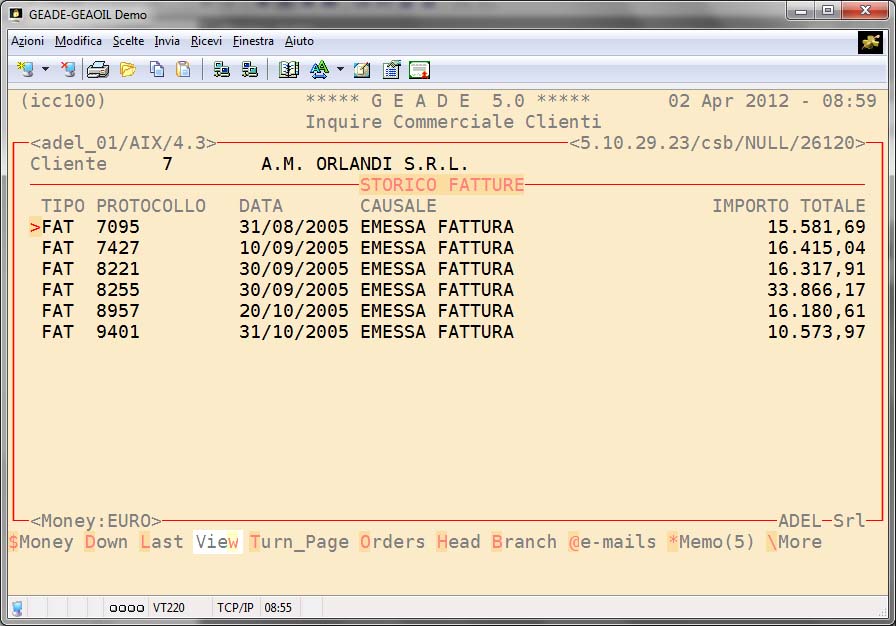Open the Azioni menu
The height and width of the screenshot is (626, 896).
coord(27,41)
